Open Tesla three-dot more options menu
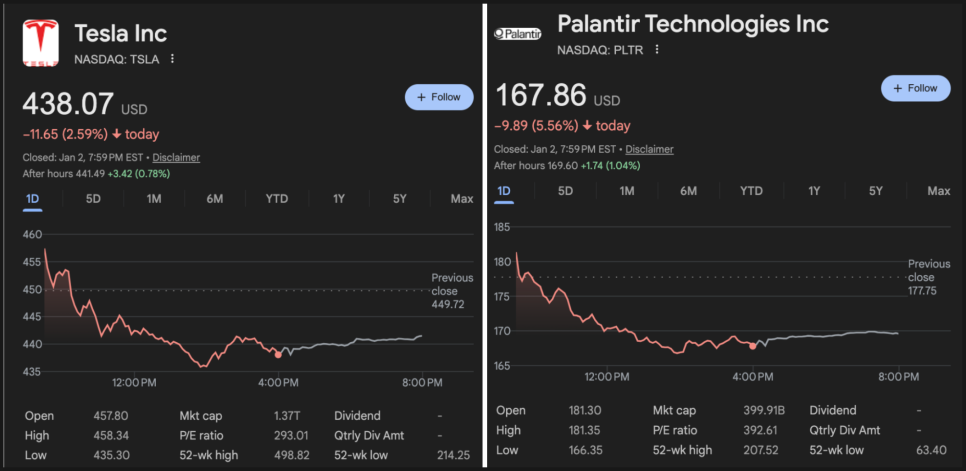Image resolution: width=966 pixels, height=471 pixels. point(173,59)
